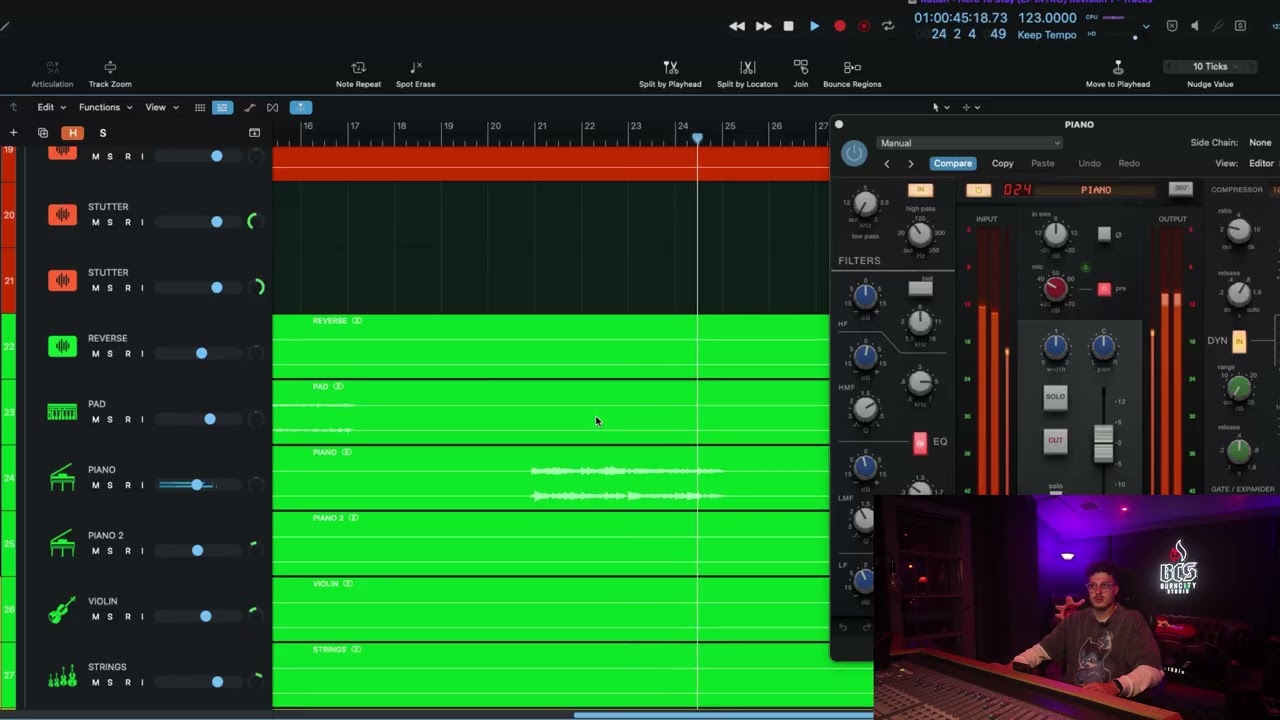Record-enable the PAD track
The width and height of the screenshot is (1280, 720).
[127, 419]
